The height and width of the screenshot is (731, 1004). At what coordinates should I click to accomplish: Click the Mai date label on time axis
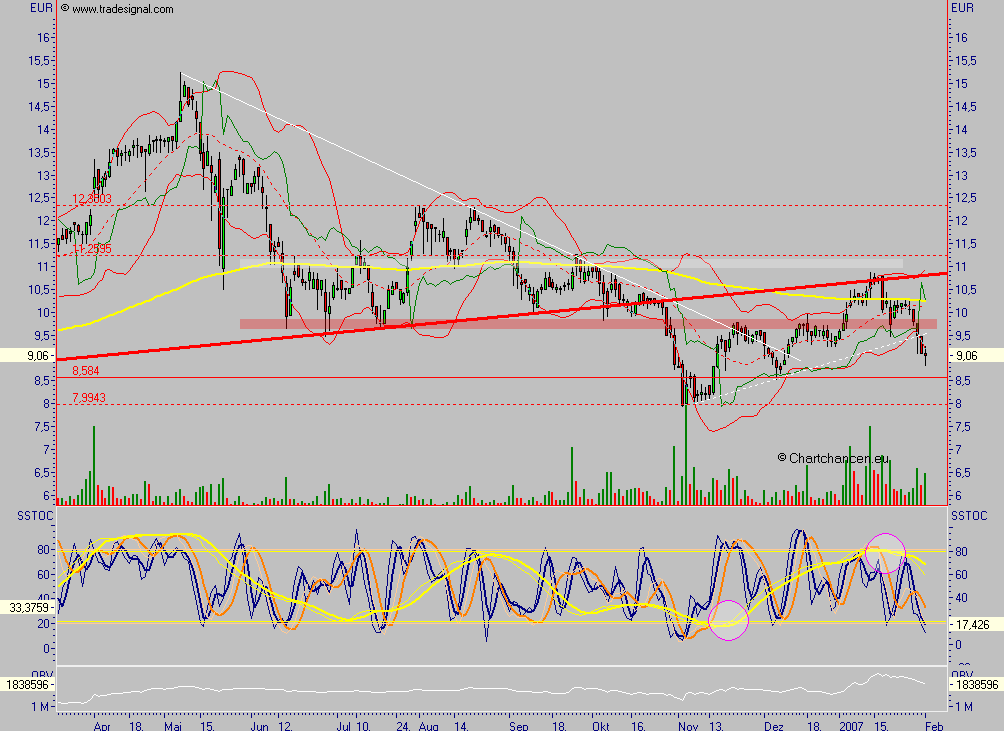pyautogui.click(x=173, y=725)
